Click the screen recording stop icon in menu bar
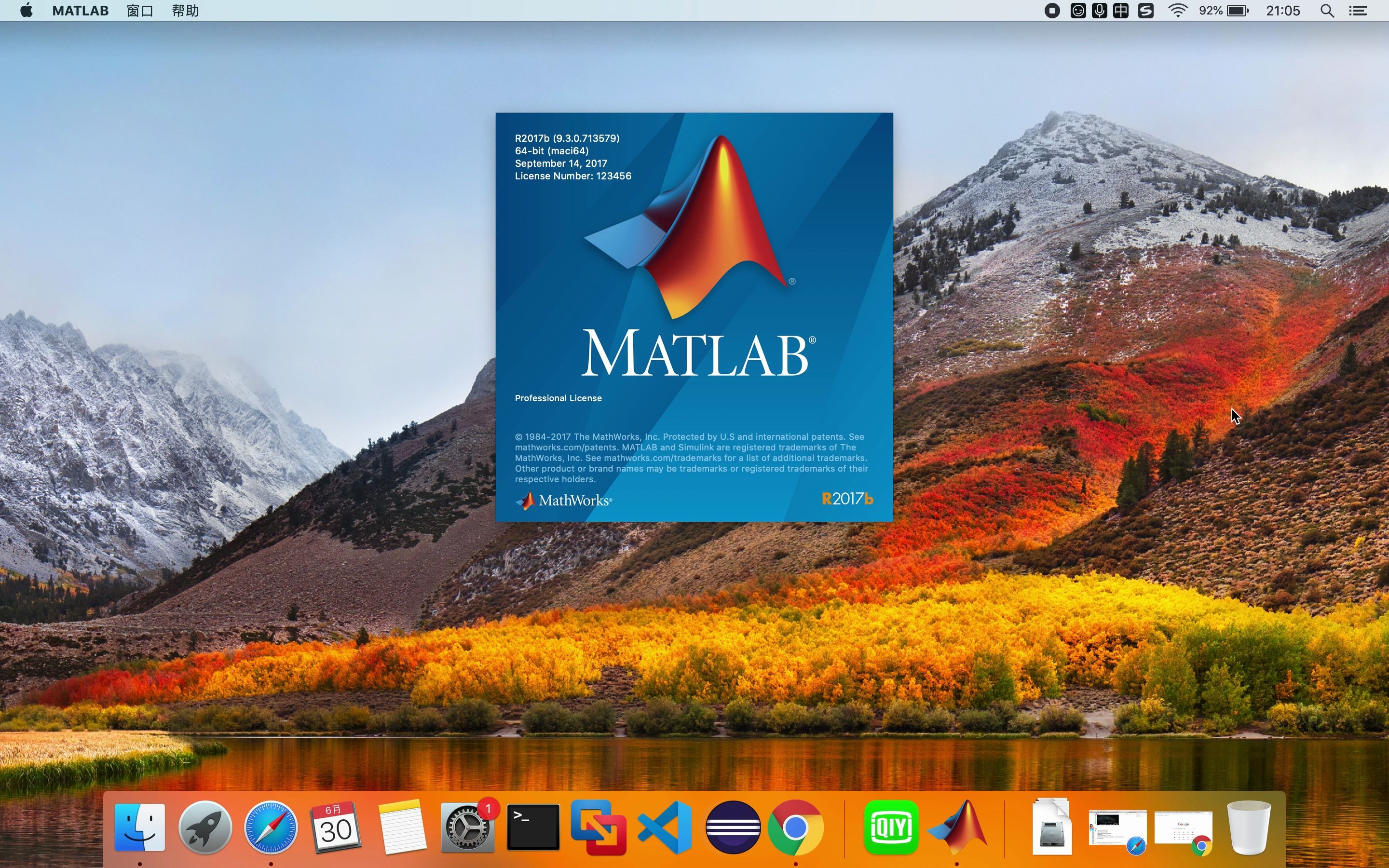Viewport: 1389px width, 868px height. (x=1052, y=10)
